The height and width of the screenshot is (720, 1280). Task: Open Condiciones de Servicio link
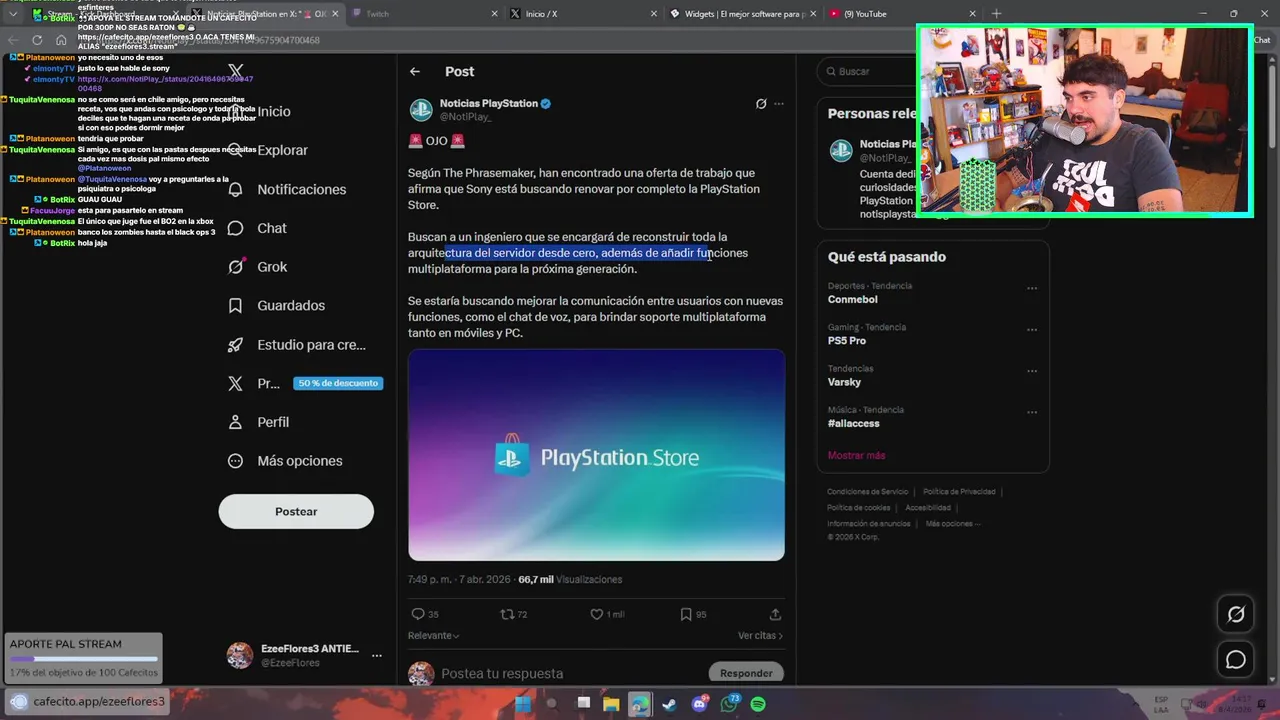coord(867,492)
